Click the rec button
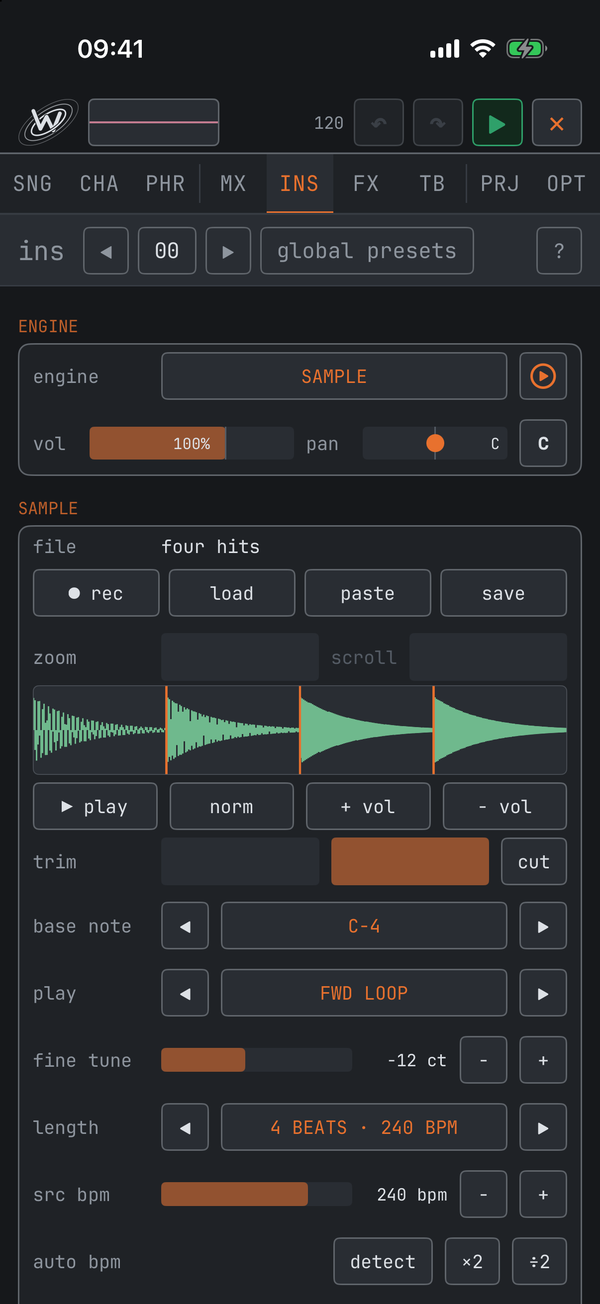This screenshot has height=1304, width=600. [96, 593]
